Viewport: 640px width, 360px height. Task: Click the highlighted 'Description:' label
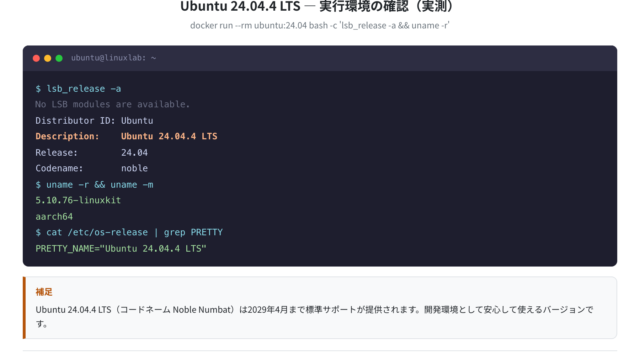(x=67, y=136)
